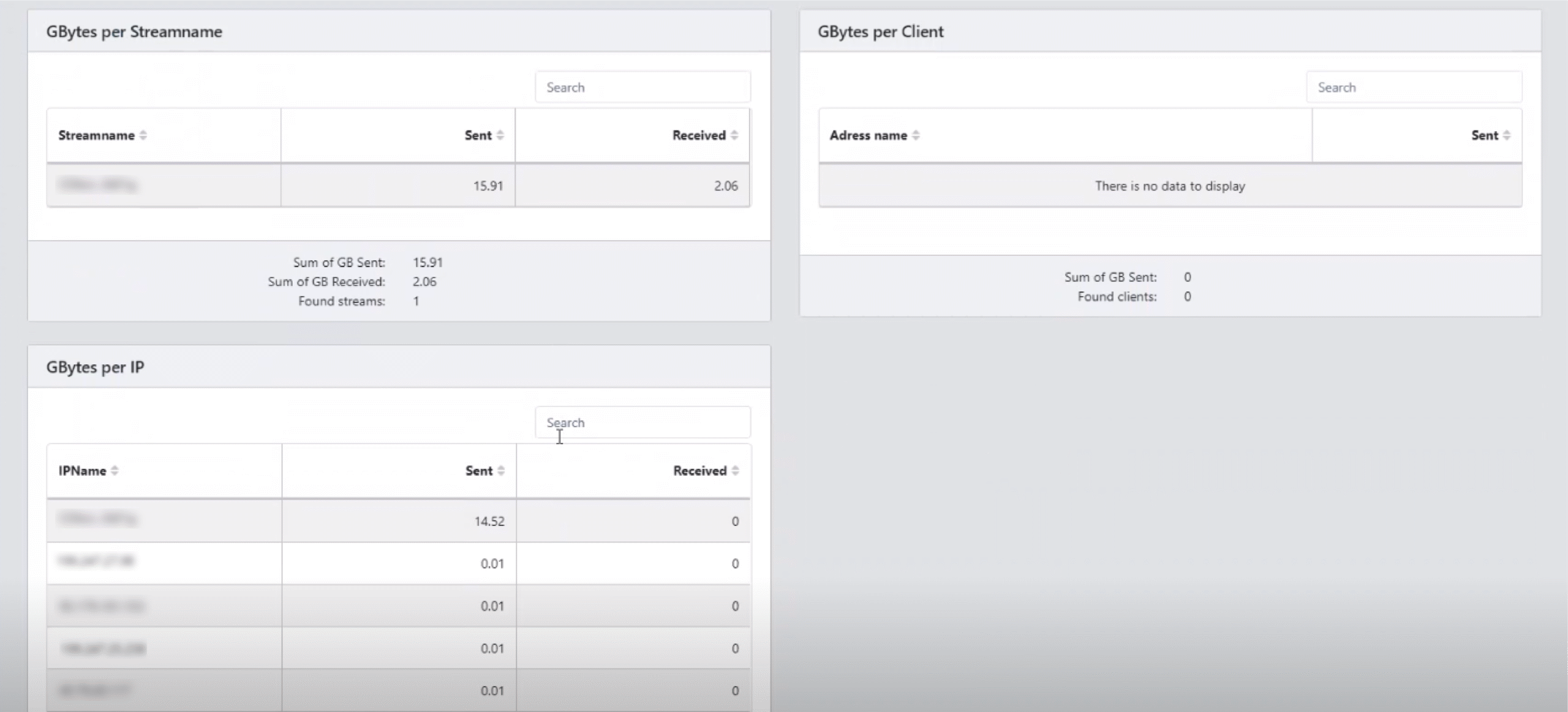Sort Sent column in Streamname table
The image size is (1568, 712).
tap(500, 135)
